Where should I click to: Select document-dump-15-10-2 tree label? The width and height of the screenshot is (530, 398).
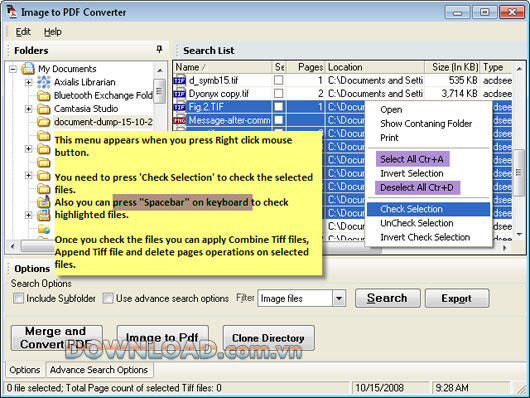coord(103,122)
